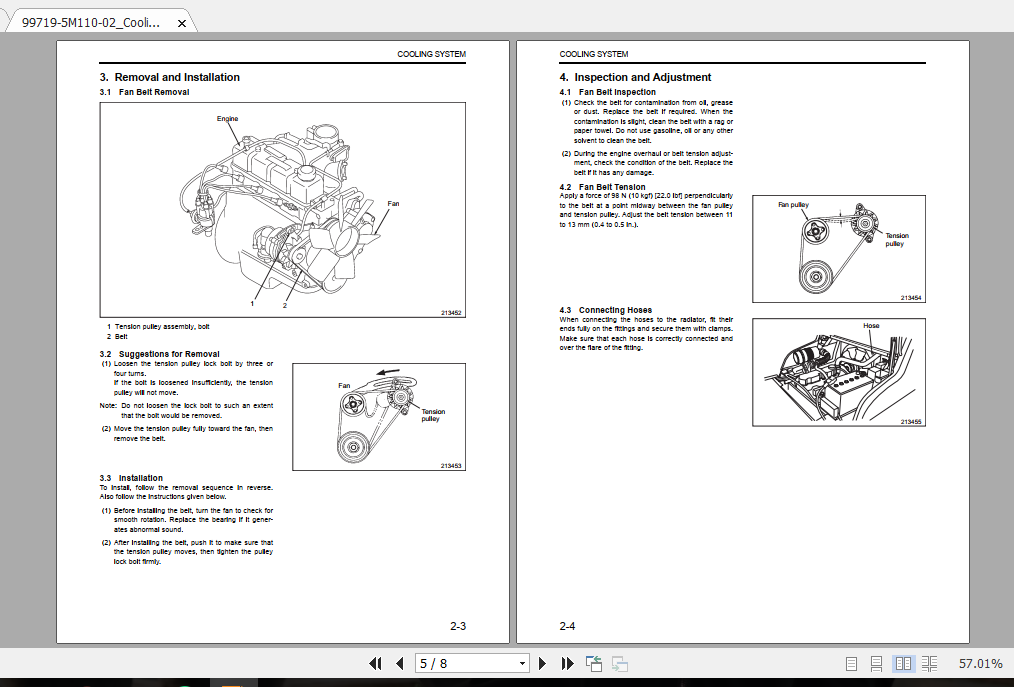Click the previous view history icon
1014x687 pixels.
click(592, 663)
